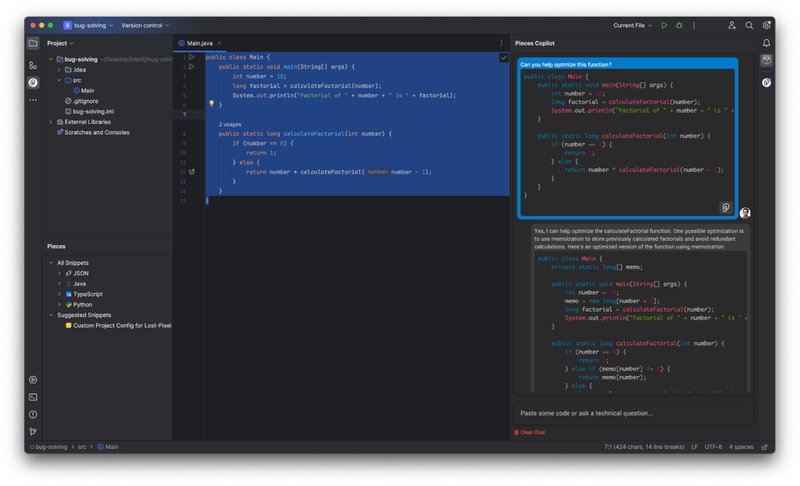
Task: Click the chat input field to ask a question
Action: tap(633, 413)
